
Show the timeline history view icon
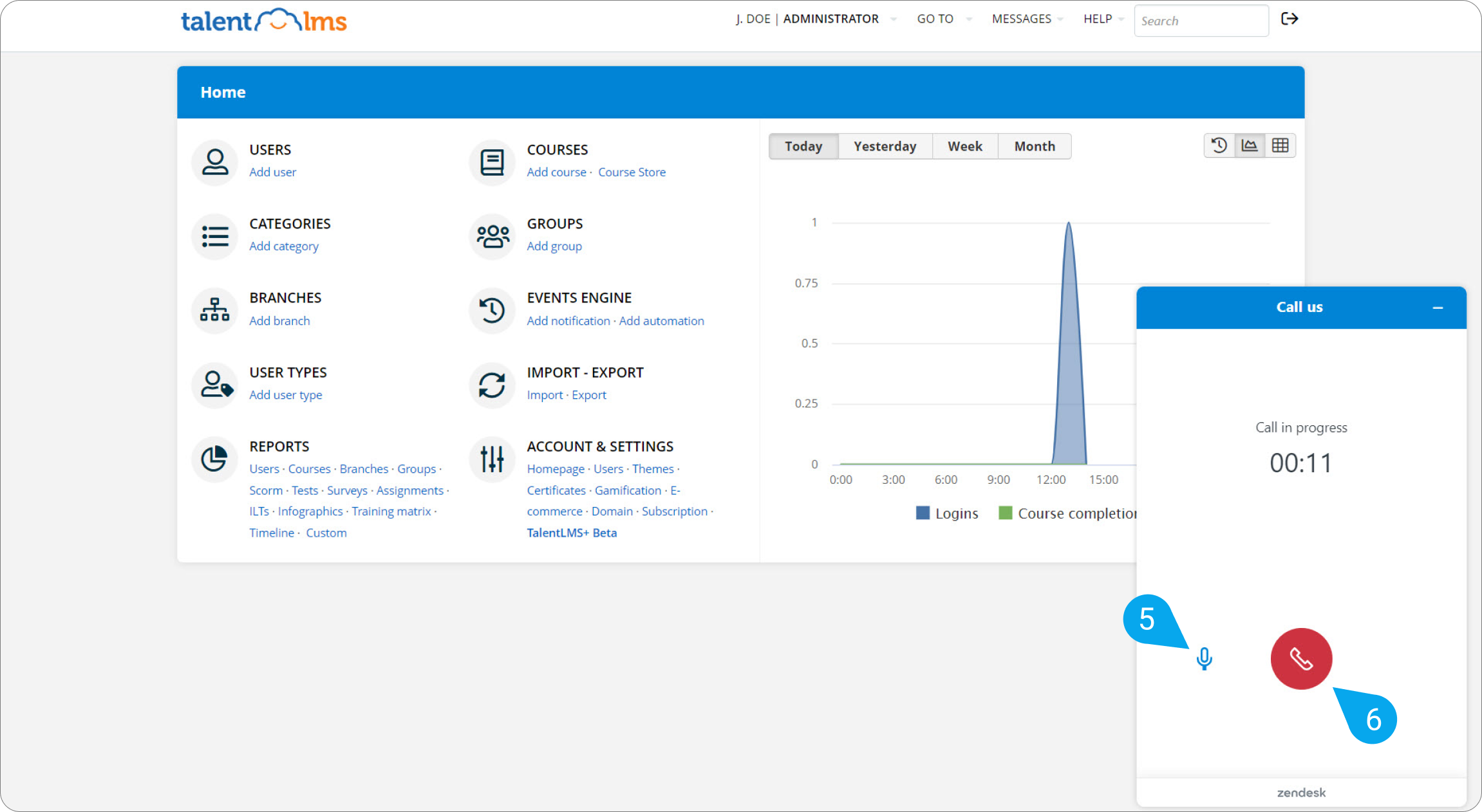[x=1219, y=145]
